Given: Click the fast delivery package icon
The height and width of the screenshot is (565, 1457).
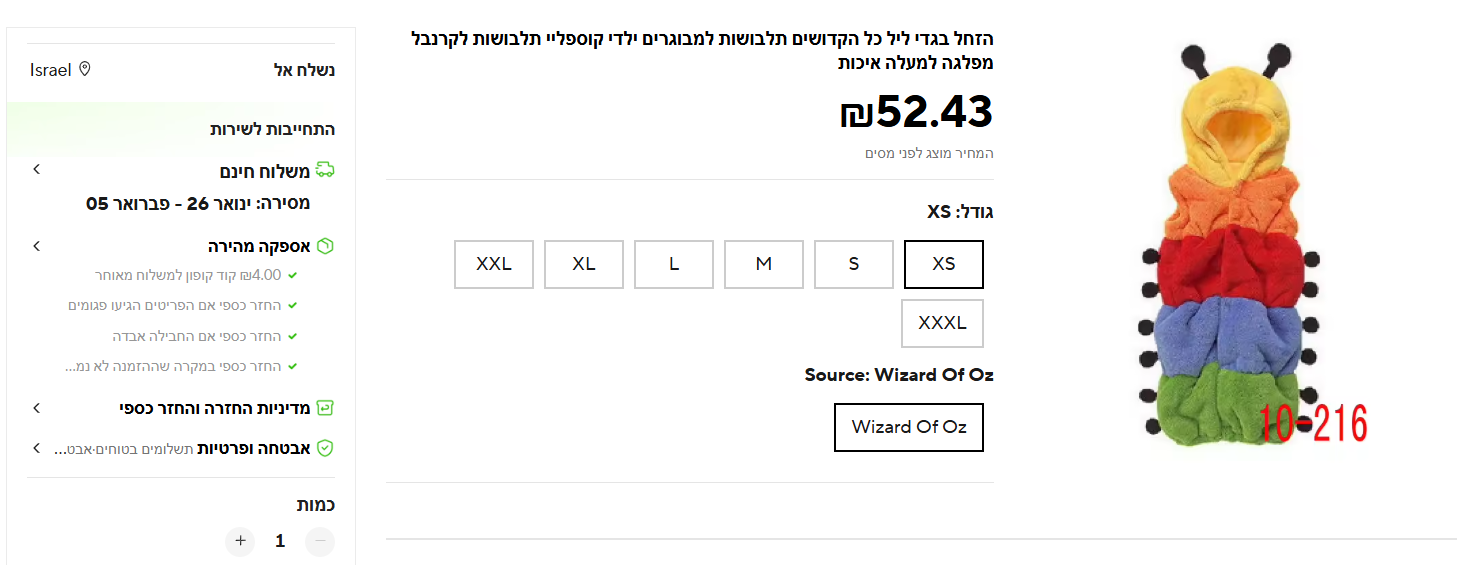Looking at the screenshot, I should click(325, 246).
